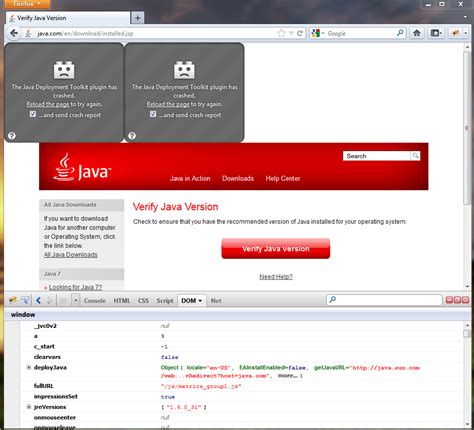Open the Google search engine selector
474x430 pixels.
(318, 33)
